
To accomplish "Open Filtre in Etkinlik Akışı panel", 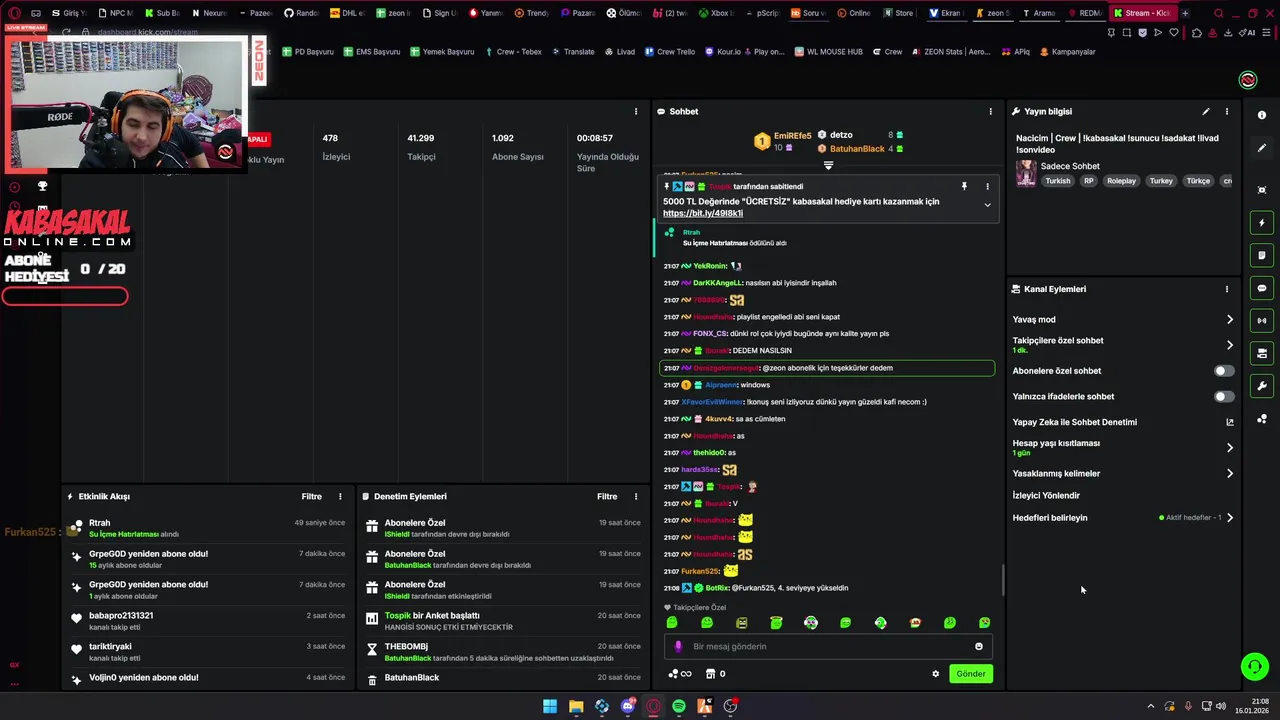I will [311, 496].
